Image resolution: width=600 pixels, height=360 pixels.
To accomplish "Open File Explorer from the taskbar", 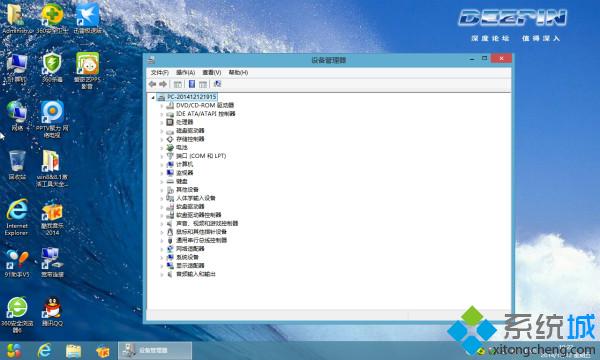I will (73, 350).
